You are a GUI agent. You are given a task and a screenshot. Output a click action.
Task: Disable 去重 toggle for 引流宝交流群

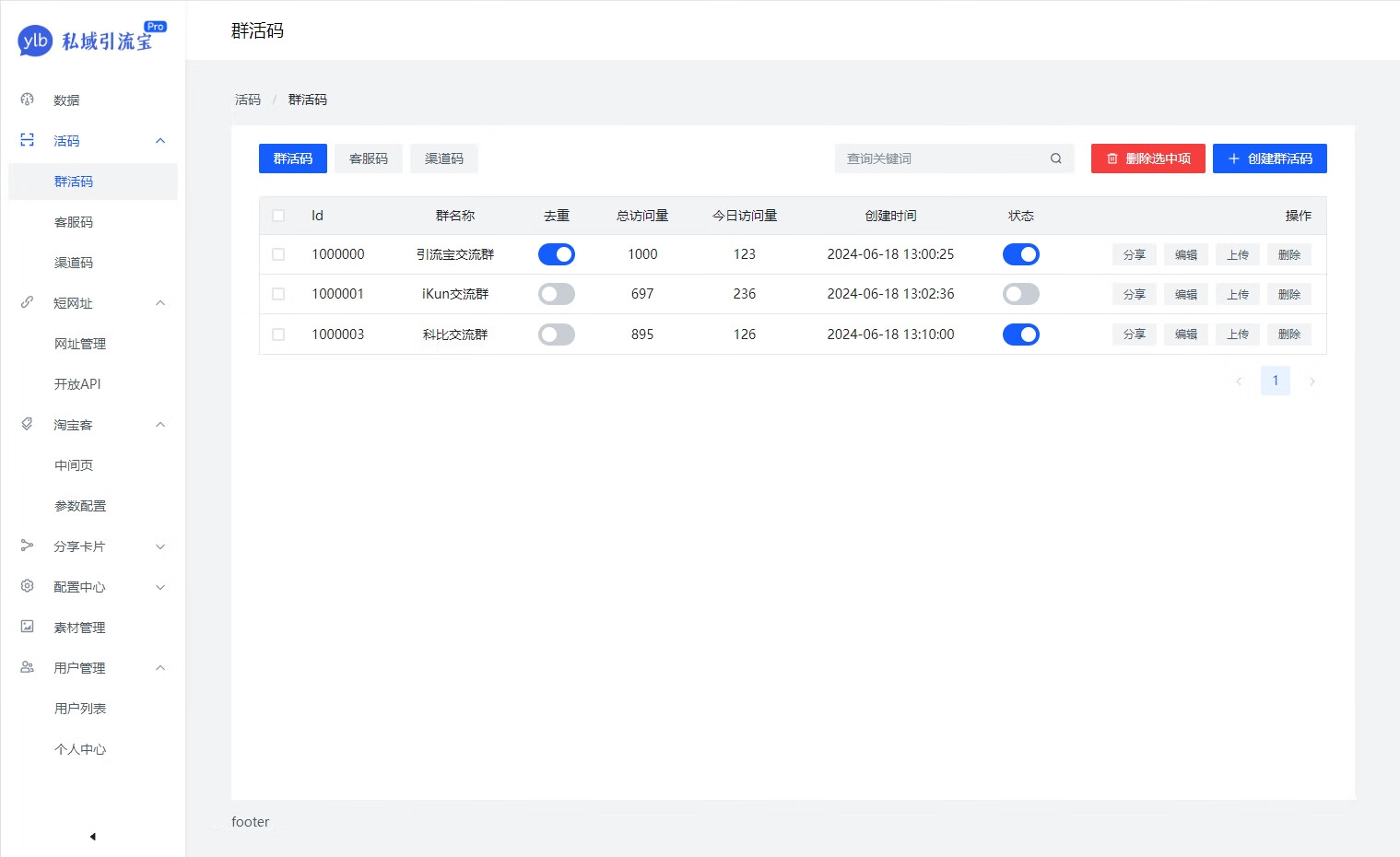pyautogui.click(x=557, y=254)
